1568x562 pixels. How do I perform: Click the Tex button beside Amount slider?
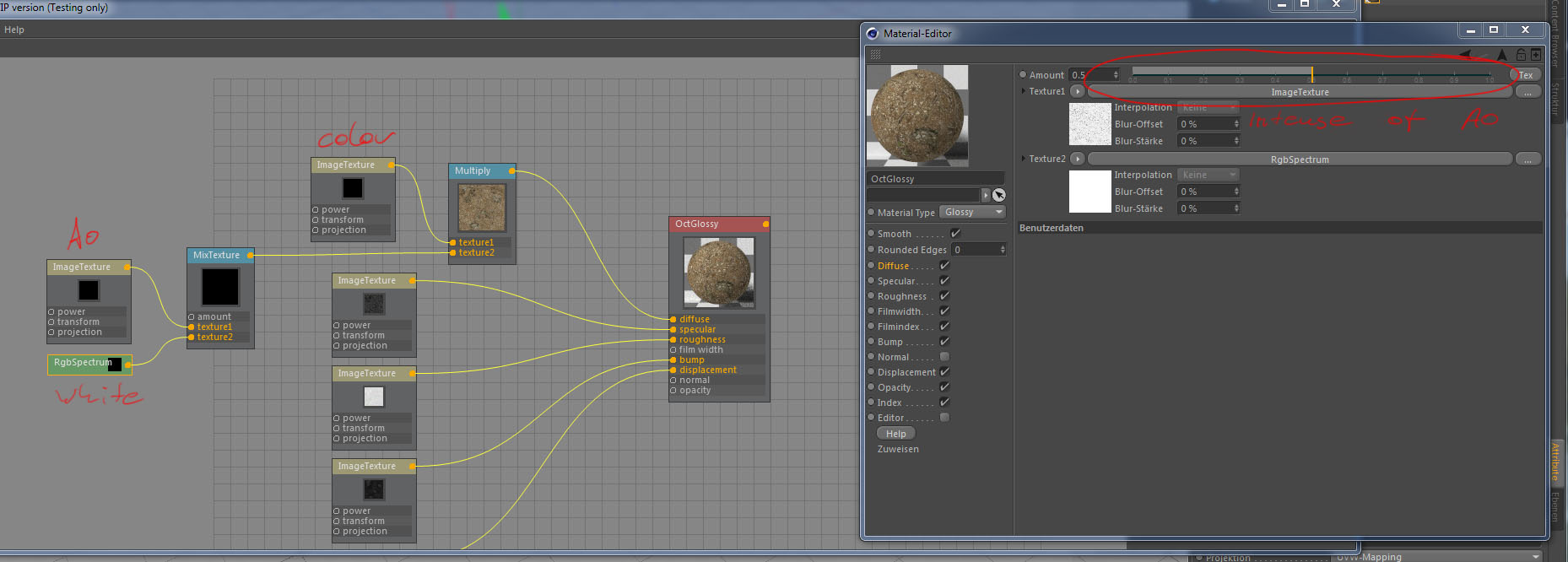pyautogui.click(x=1526, y=75)
